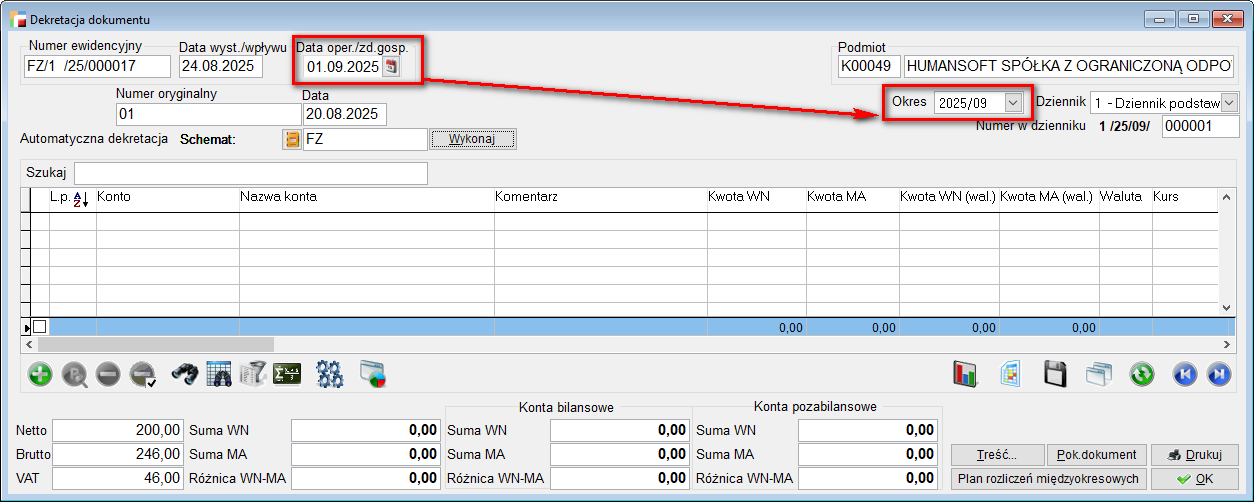Expand the Okres 2025/09 dropdown

pyautogui.click(x=1014, y=103)
